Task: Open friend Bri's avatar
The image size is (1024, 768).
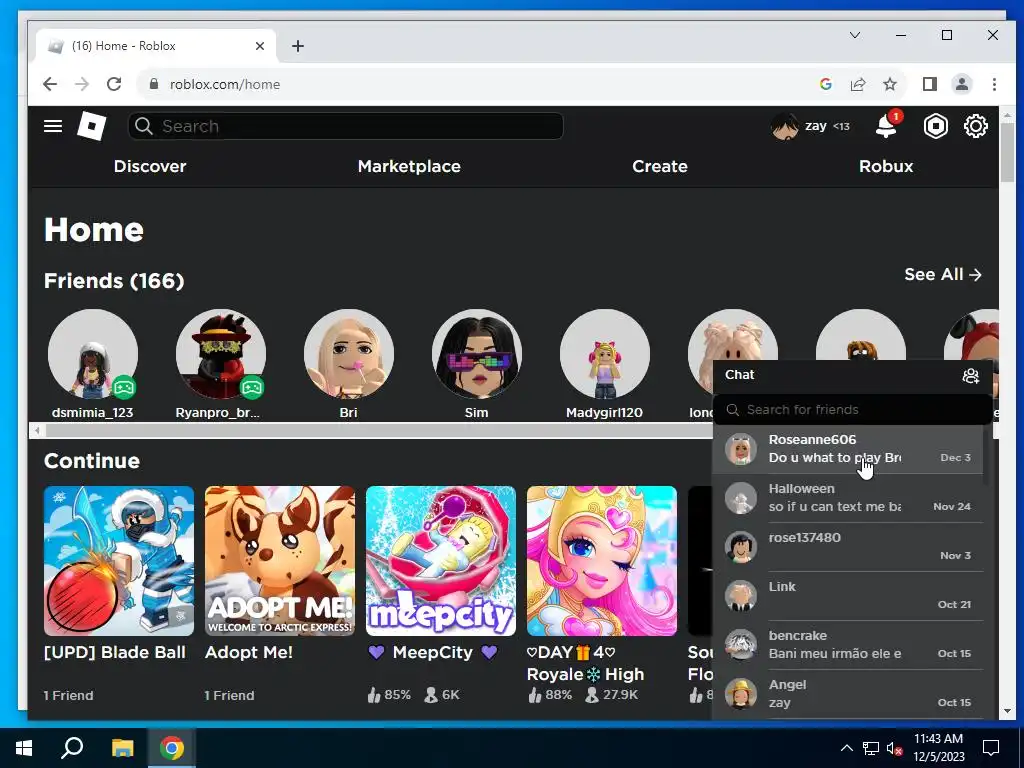Action: [349, 354]
